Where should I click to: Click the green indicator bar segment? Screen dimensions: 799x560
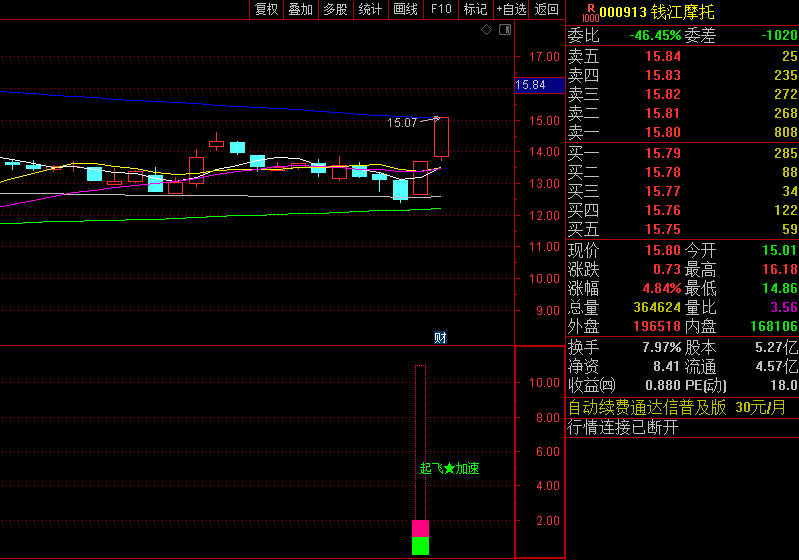[420, 546]
